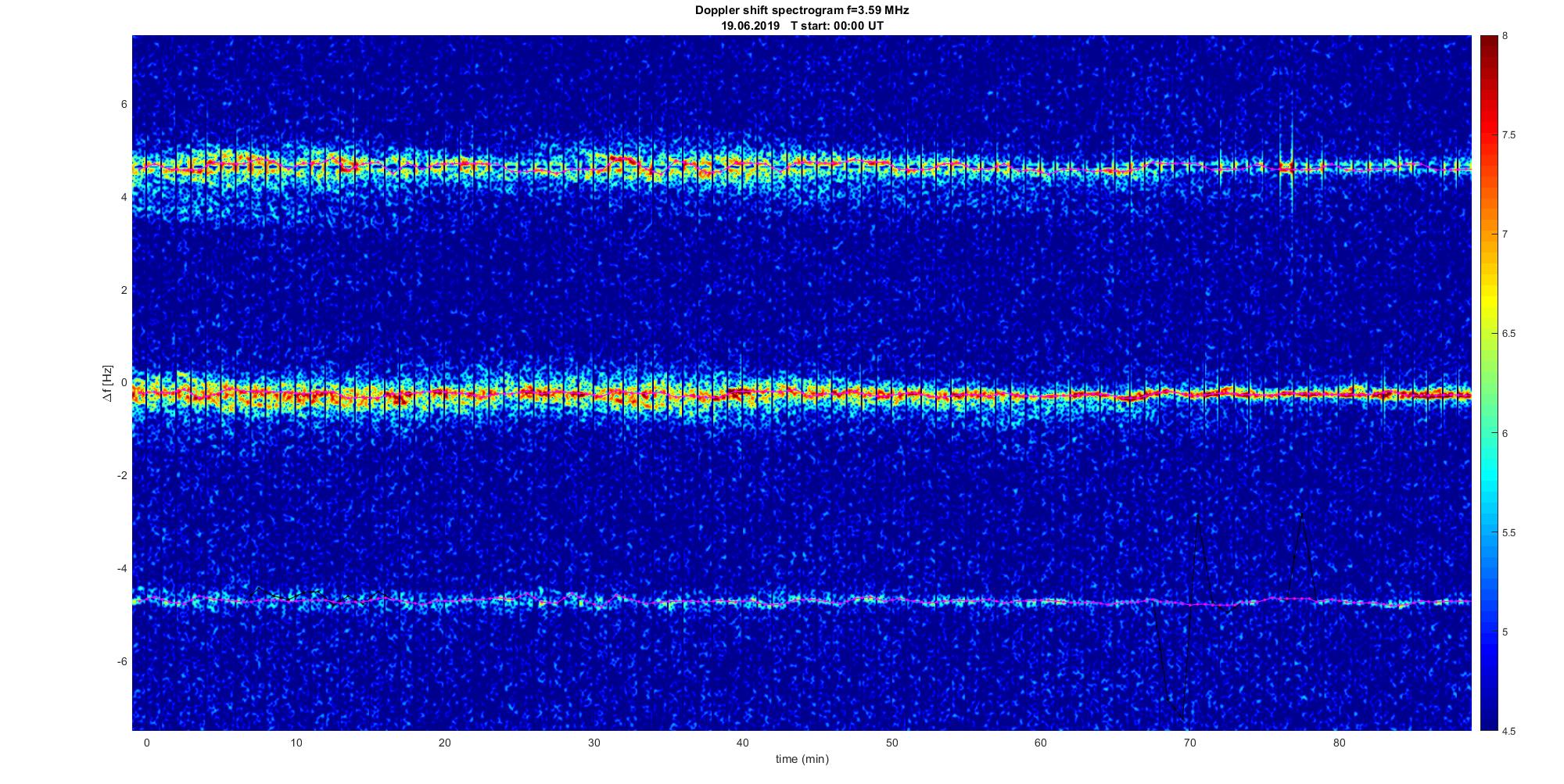Click x-axis tick label '40'
This screenshot has height=784, width=1564.
[743, 743]
